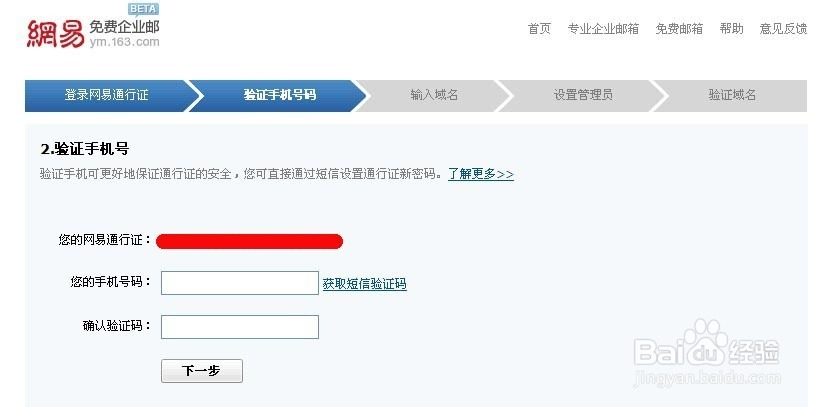826x407 pixels.
Task: Open 专业企业邮箱 in top navigation
Action: click(x=603, y=29)
